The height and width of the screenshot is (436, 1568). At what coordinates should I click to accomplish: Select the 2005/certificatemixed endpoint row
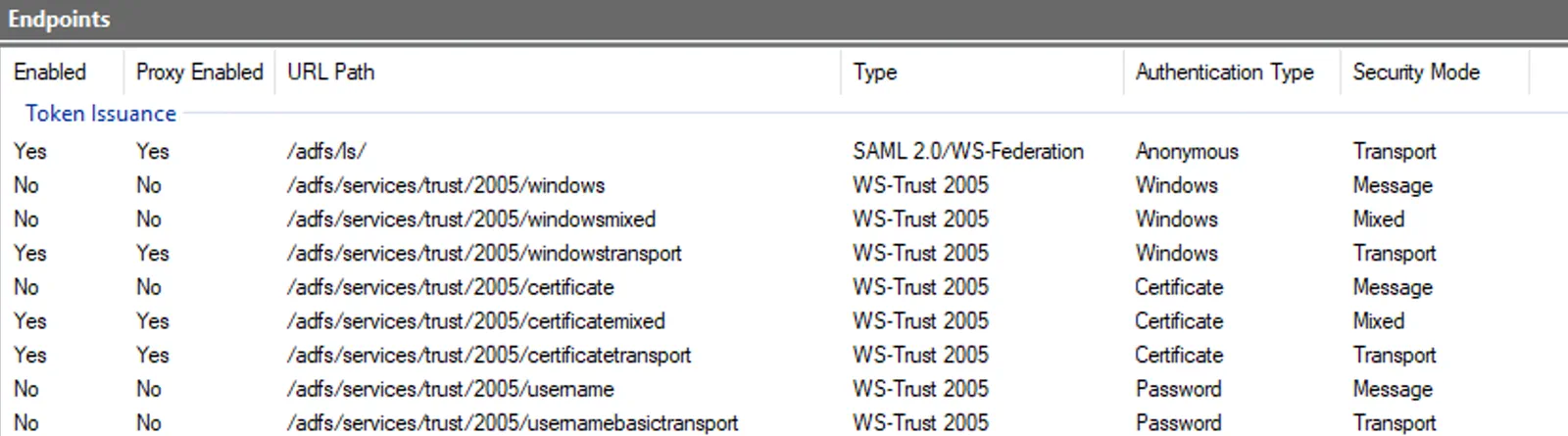click(x=784, y=320)
